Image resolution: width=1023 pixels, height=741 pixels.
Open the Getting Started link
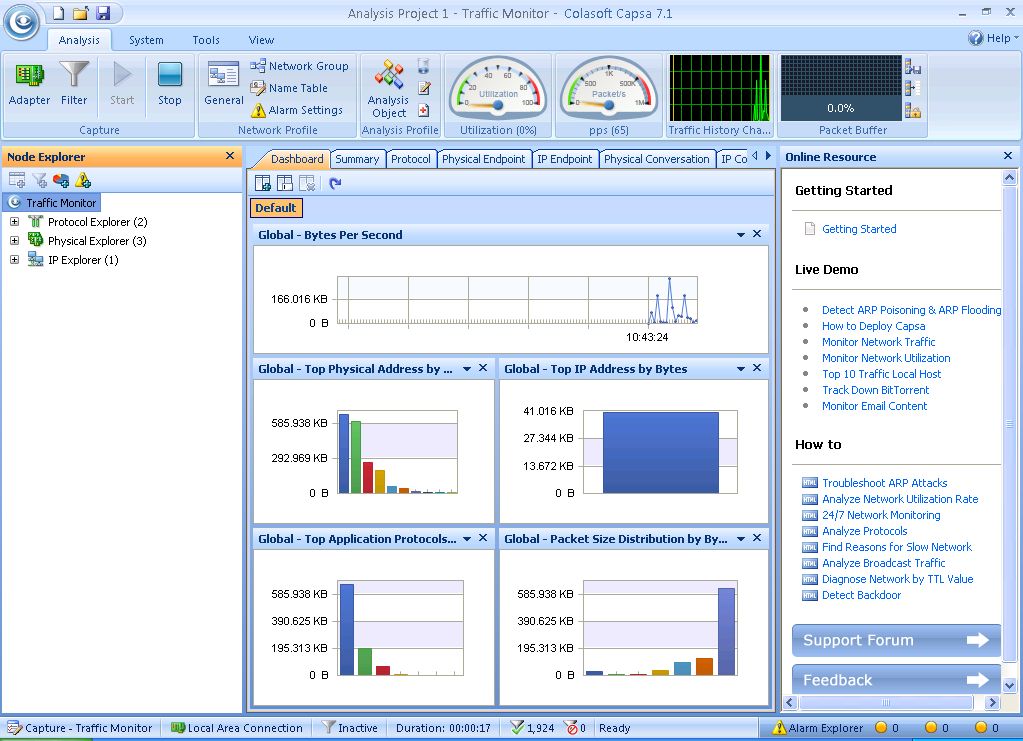(859, 229)
